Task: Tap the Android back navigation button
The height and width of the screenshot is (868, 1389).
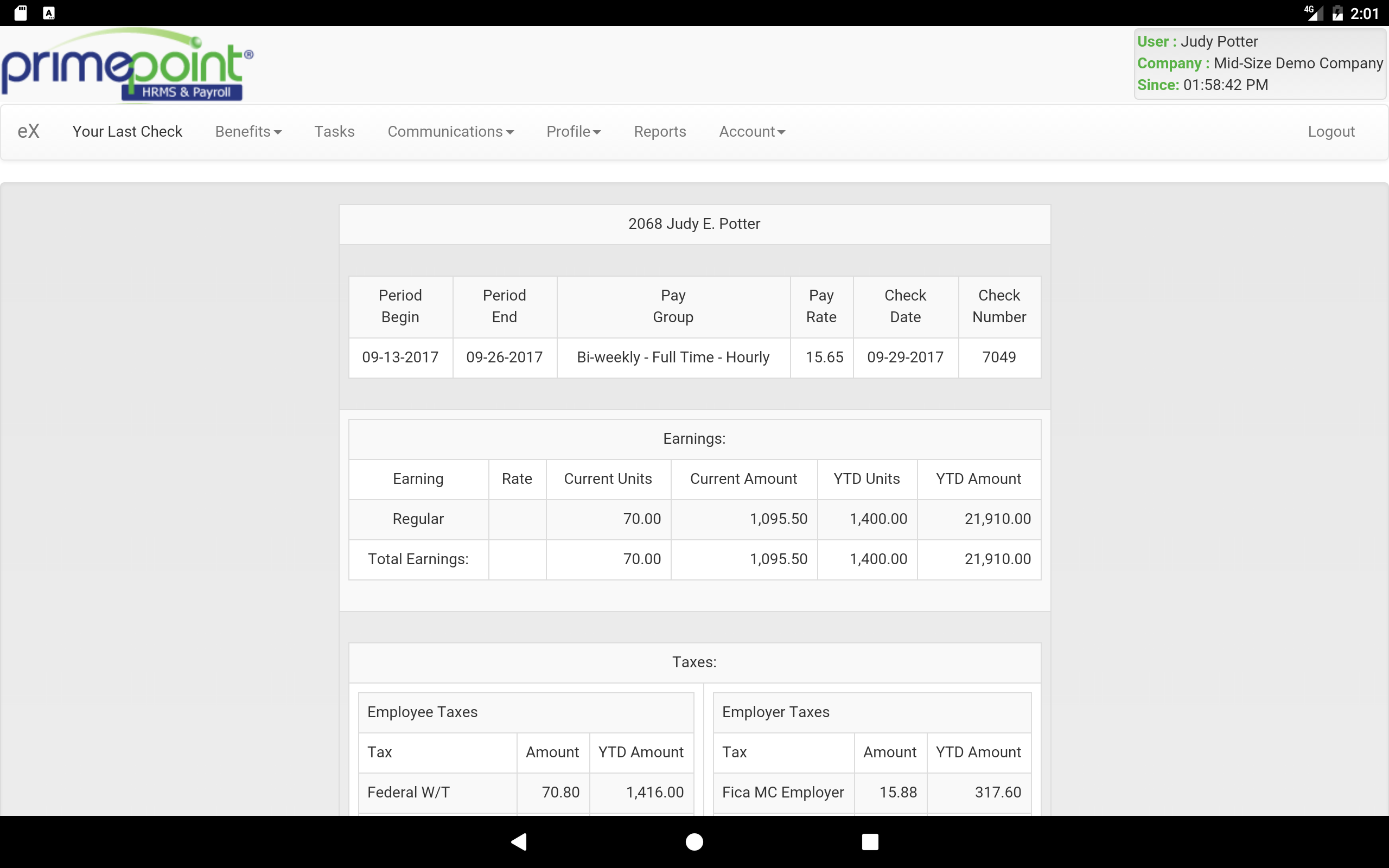Action: [519, 841]
